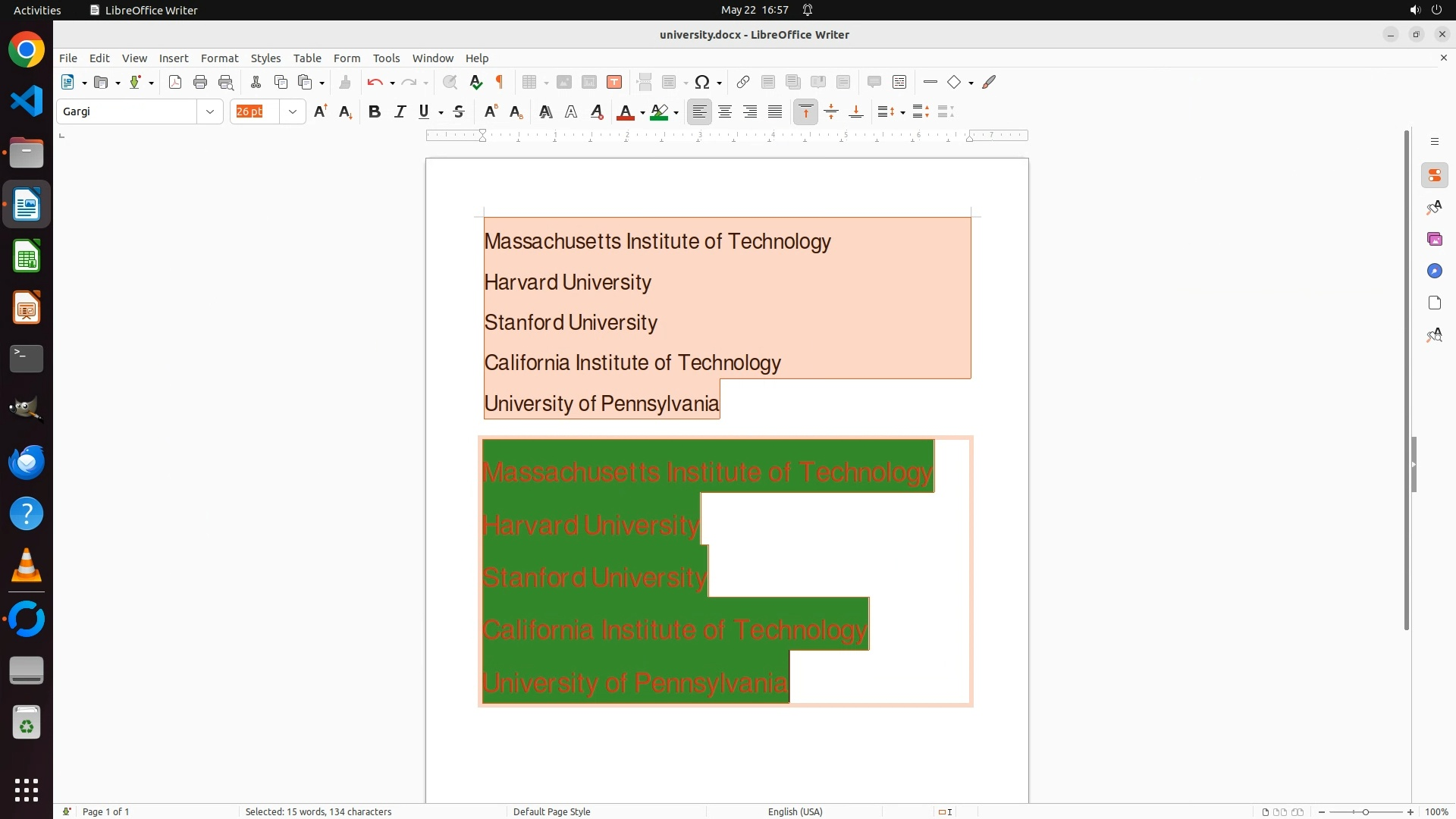The height and width of the screenshot is (819, 1456).
Task: Open the Navigator sidebar panel
Action: point(1434,271)
